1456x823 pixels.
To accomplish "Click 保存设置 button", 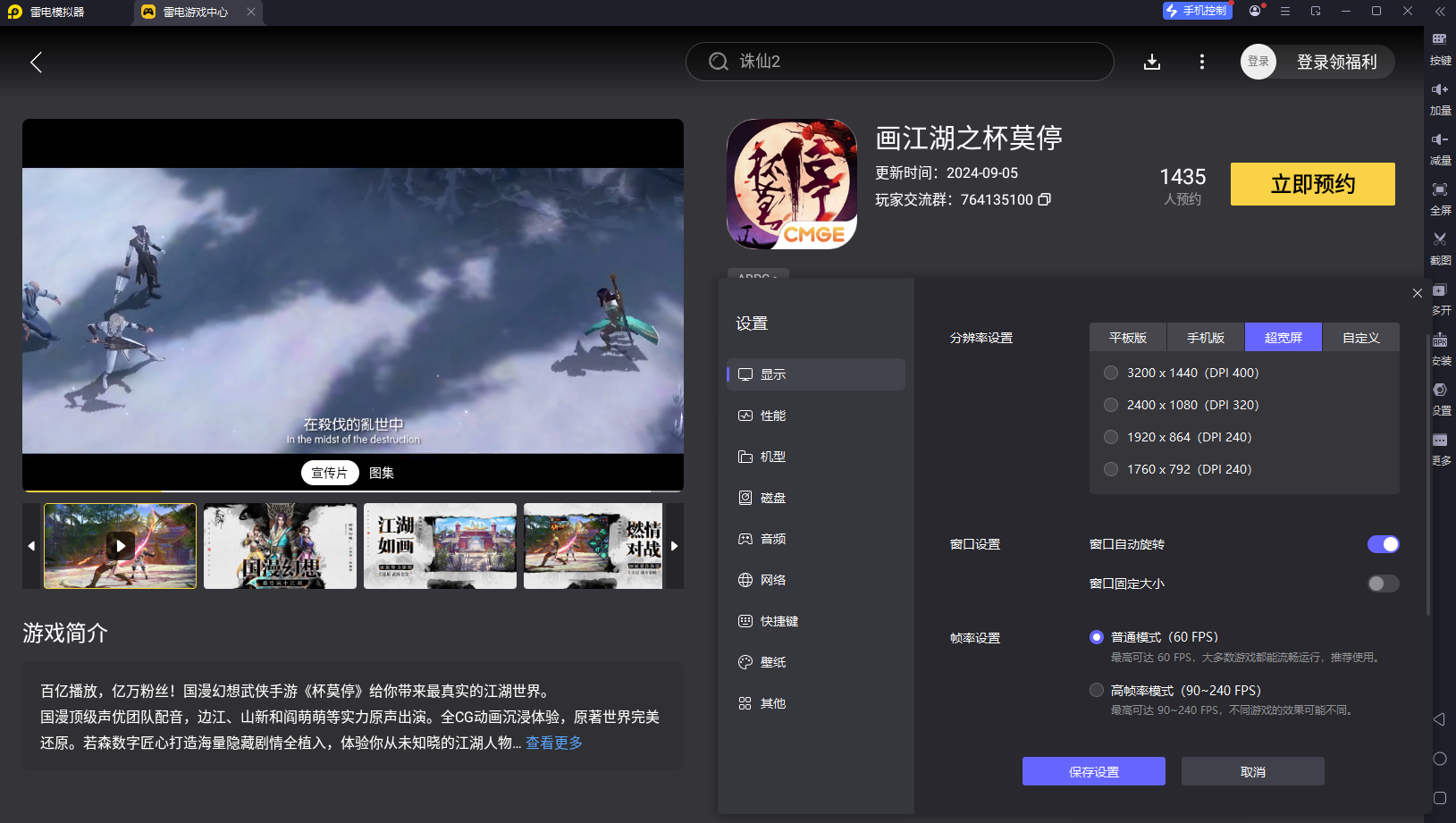I will click(x=1094, y=771).
